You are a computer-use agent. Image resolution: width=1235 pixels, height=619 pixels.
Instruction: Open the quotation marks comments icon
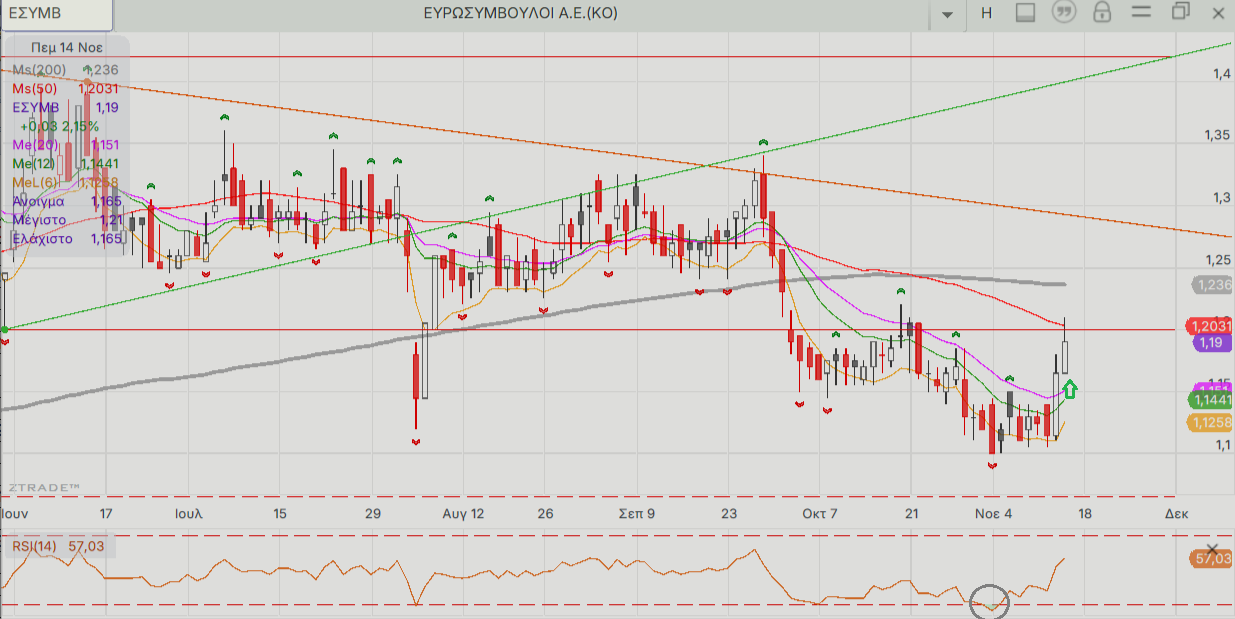coord(1063,12)
